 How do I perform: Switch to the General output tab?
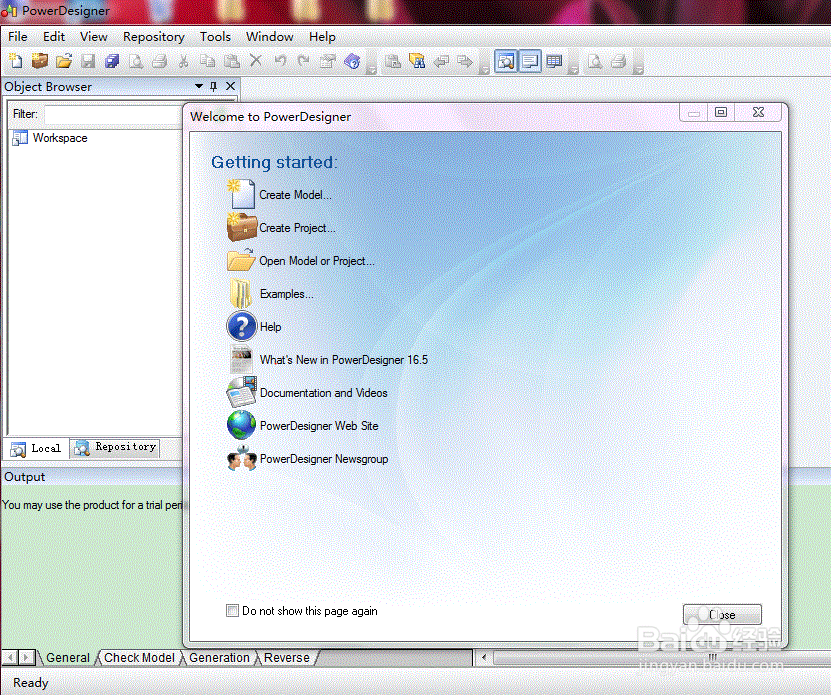68,657
